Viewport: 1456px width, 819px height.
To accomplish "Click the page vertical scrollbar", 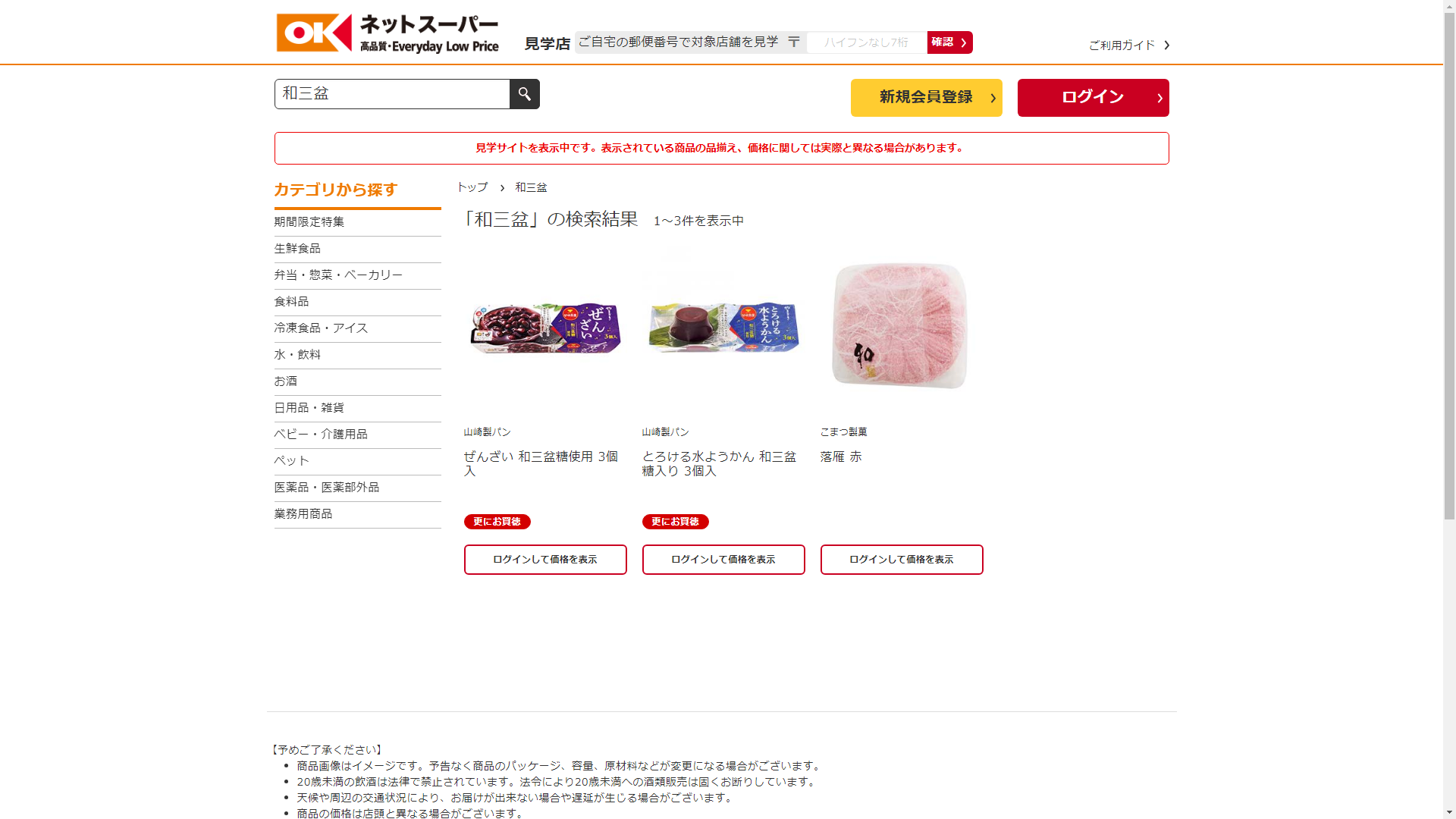I will tap(1449, 409).
